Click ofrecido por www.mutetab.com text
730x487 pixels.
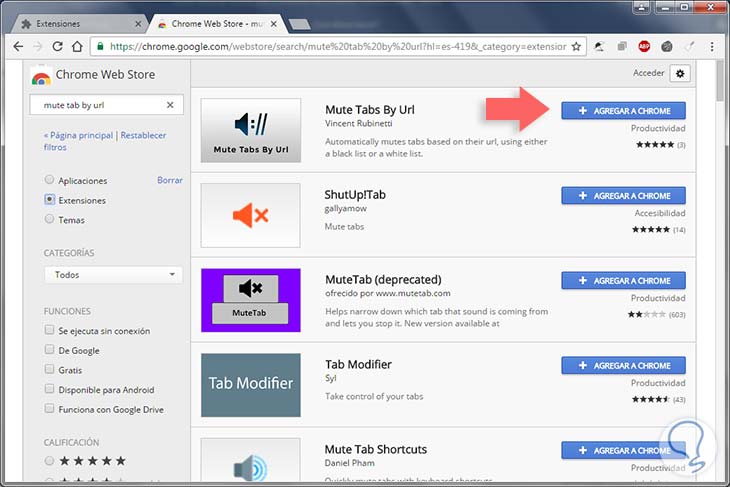[387, 293]
